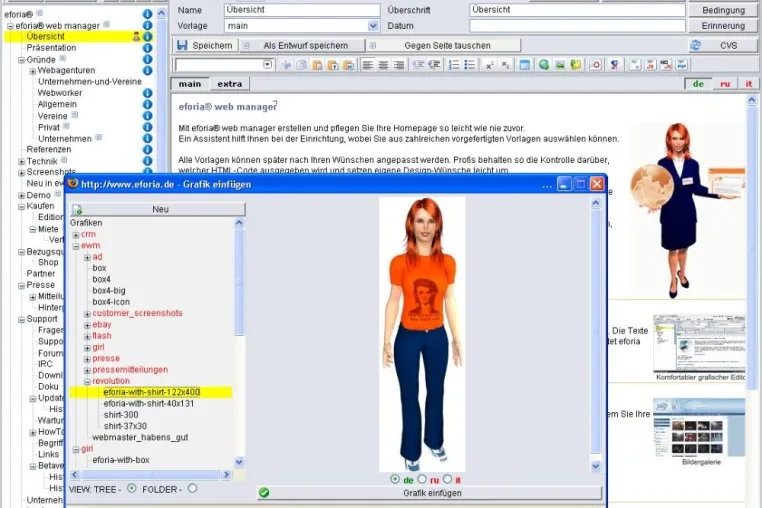Apply superscript formatting
762x508 pixels.
point(490,65)
